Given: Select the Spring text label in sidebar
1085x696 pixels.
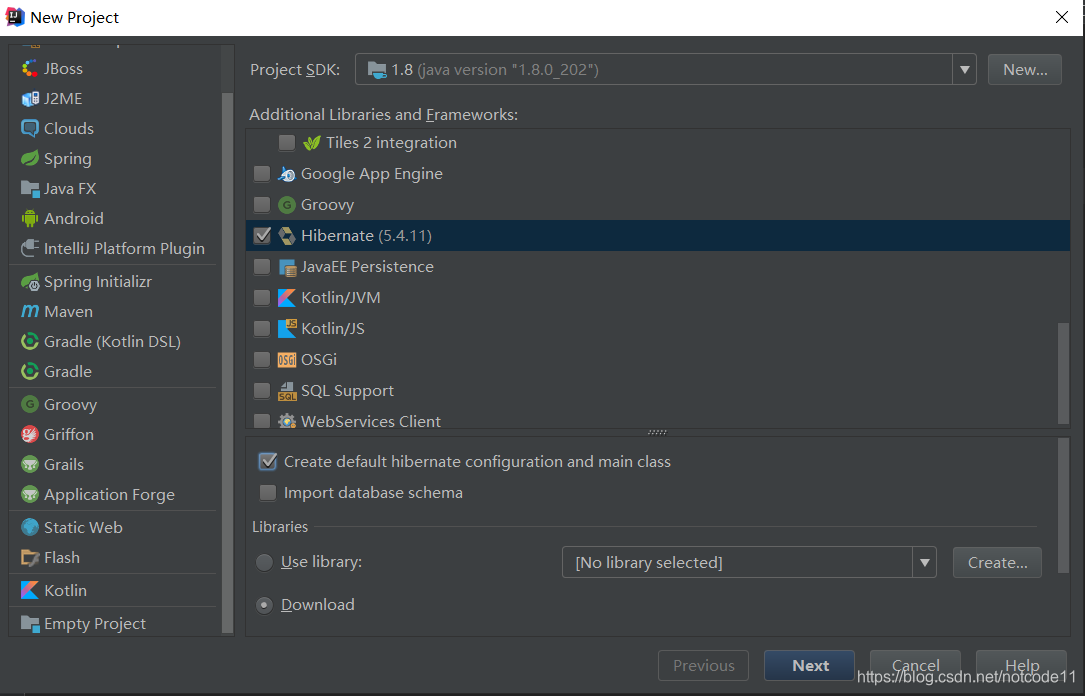Looking at the screenshot, I should click(68, 159).
